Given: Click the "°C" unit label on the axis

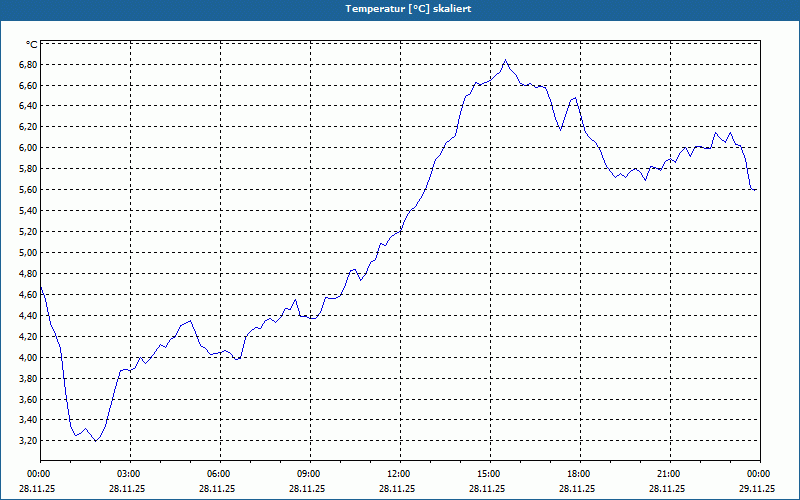Looking at the screenshot, I should [32, 45].
